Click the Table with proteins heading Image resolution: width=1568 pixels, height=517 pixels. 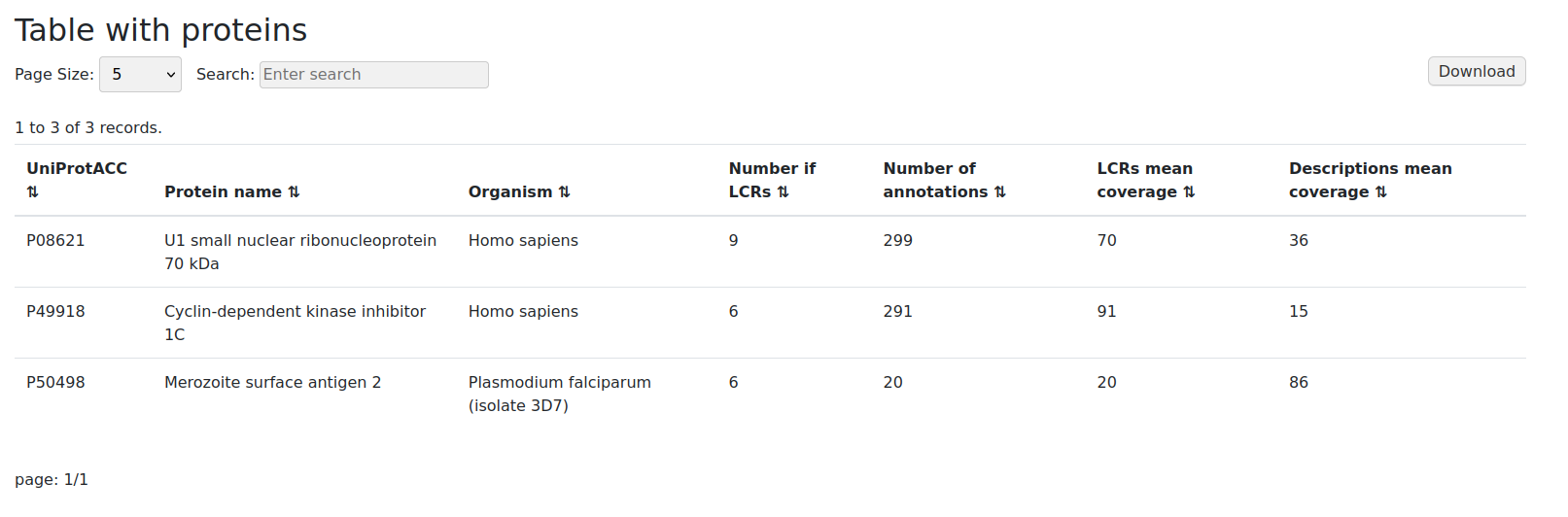tap(160, 30)
